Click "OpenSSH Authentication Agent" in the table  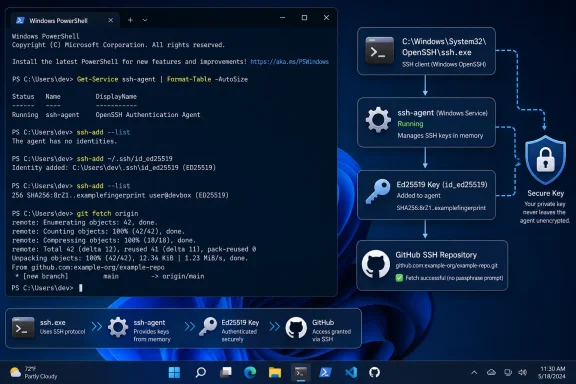pos(148,115)
